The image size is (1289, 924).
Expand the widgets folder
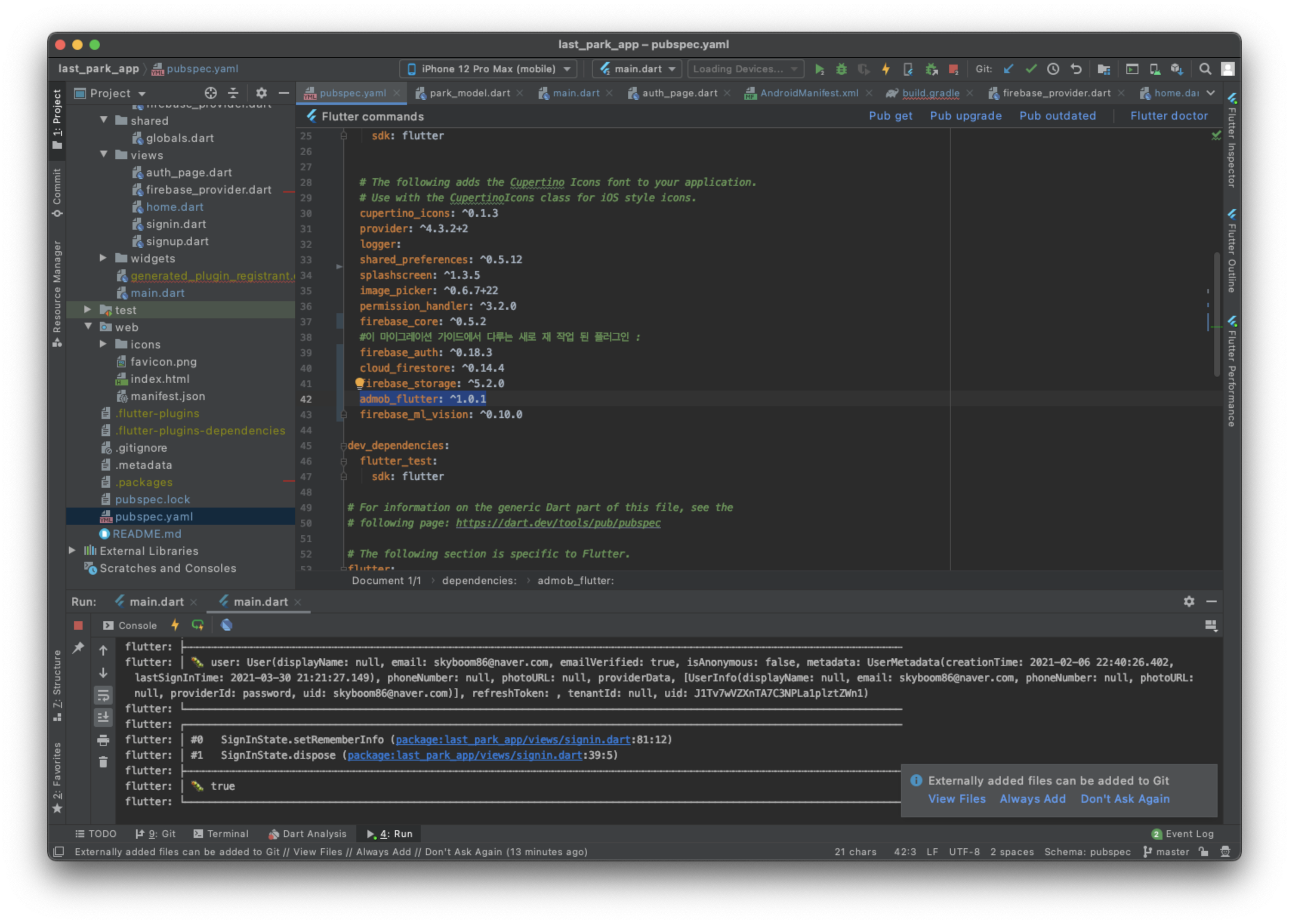[103, 258]
